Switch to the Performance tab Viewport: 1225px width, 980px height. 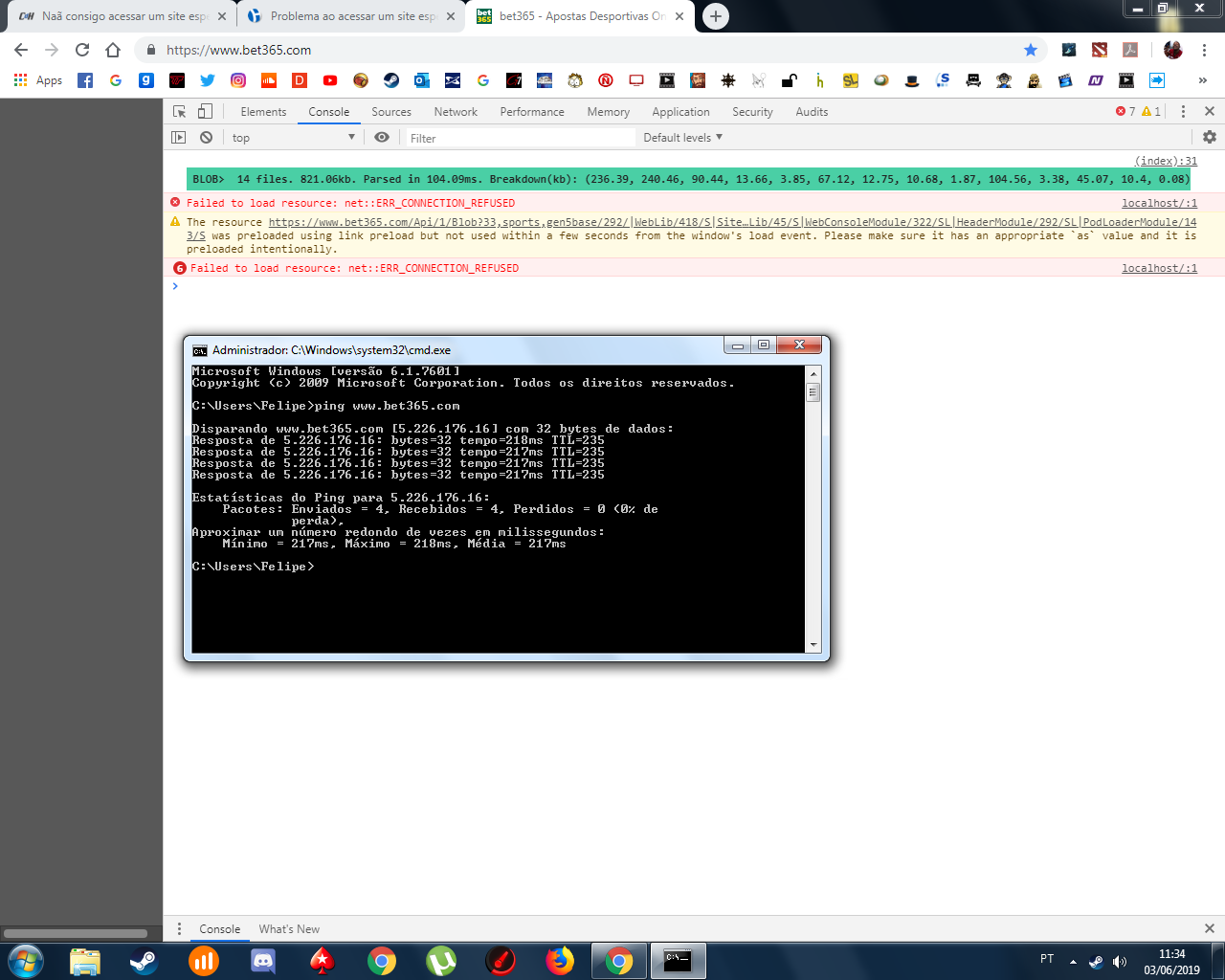pyautogui.click(x=532, y=112)
